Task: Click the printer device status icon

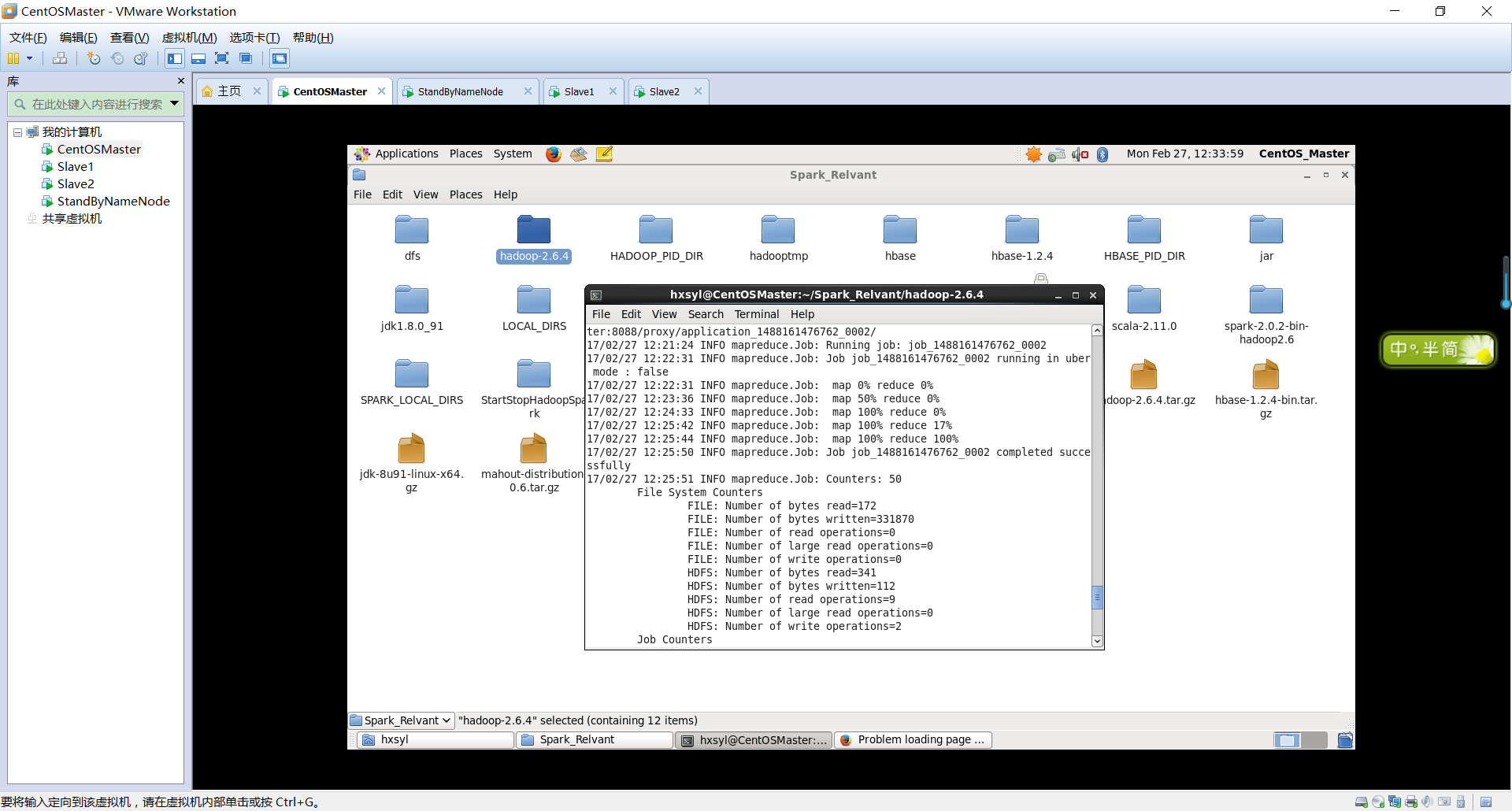Action: [x=1410, y=802]
